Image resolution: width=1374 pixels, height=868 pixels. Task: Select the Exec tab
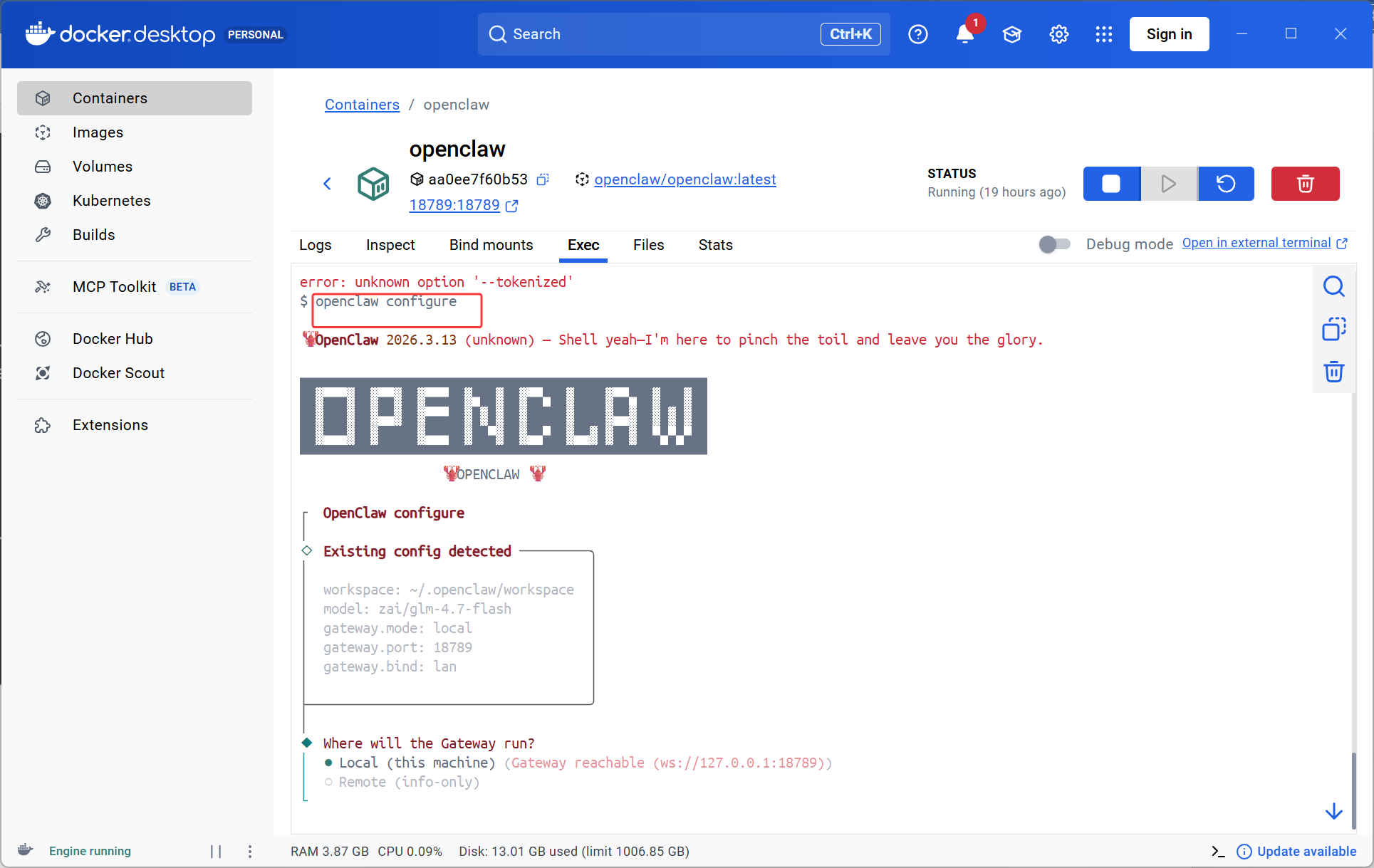[583, 245]
